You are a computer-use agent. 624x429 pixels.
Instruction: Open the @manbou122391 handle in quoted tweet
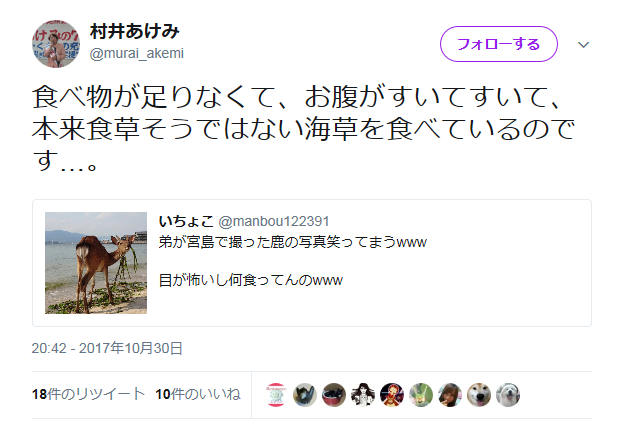pos(274,221)
